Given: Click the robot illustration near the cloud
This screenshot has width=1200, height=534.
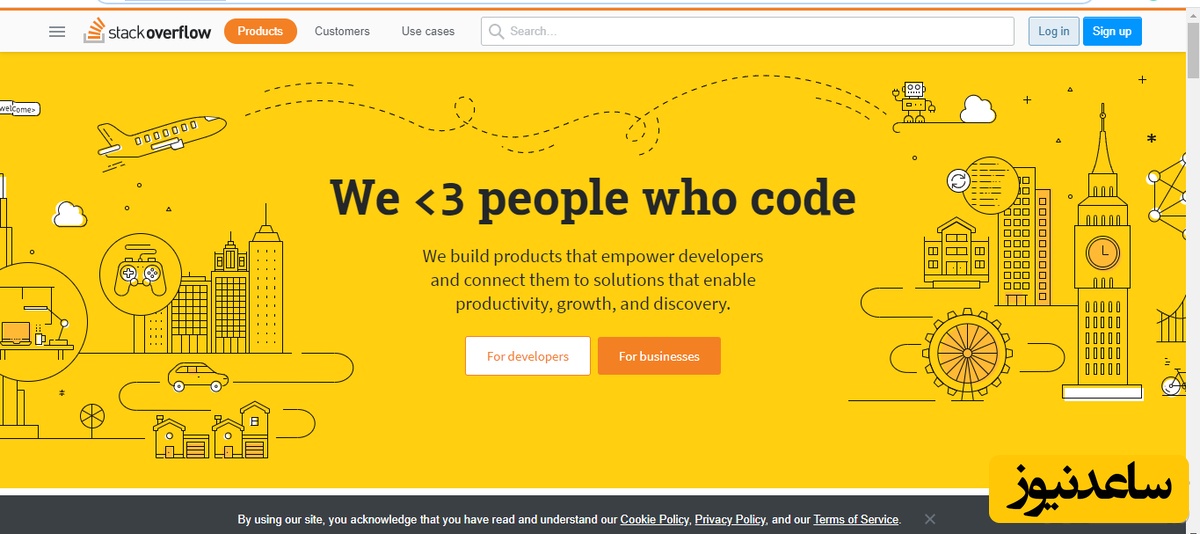Looking at the screenshot, I should [914, 100].
